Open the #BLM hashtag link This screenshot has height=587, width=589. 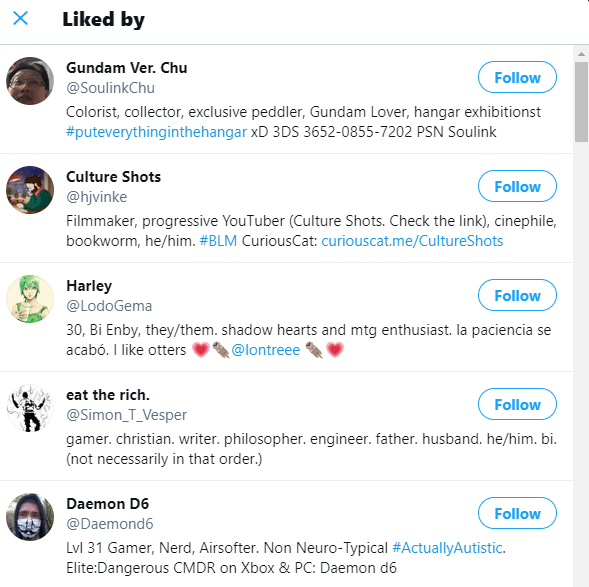pos(218,241)
